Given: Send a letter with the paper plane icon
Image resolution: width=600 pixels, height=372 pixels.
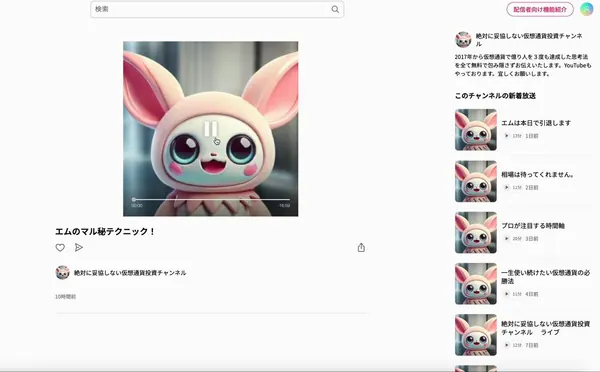Looking at the screenshot, I should click(x=78, y=248).
